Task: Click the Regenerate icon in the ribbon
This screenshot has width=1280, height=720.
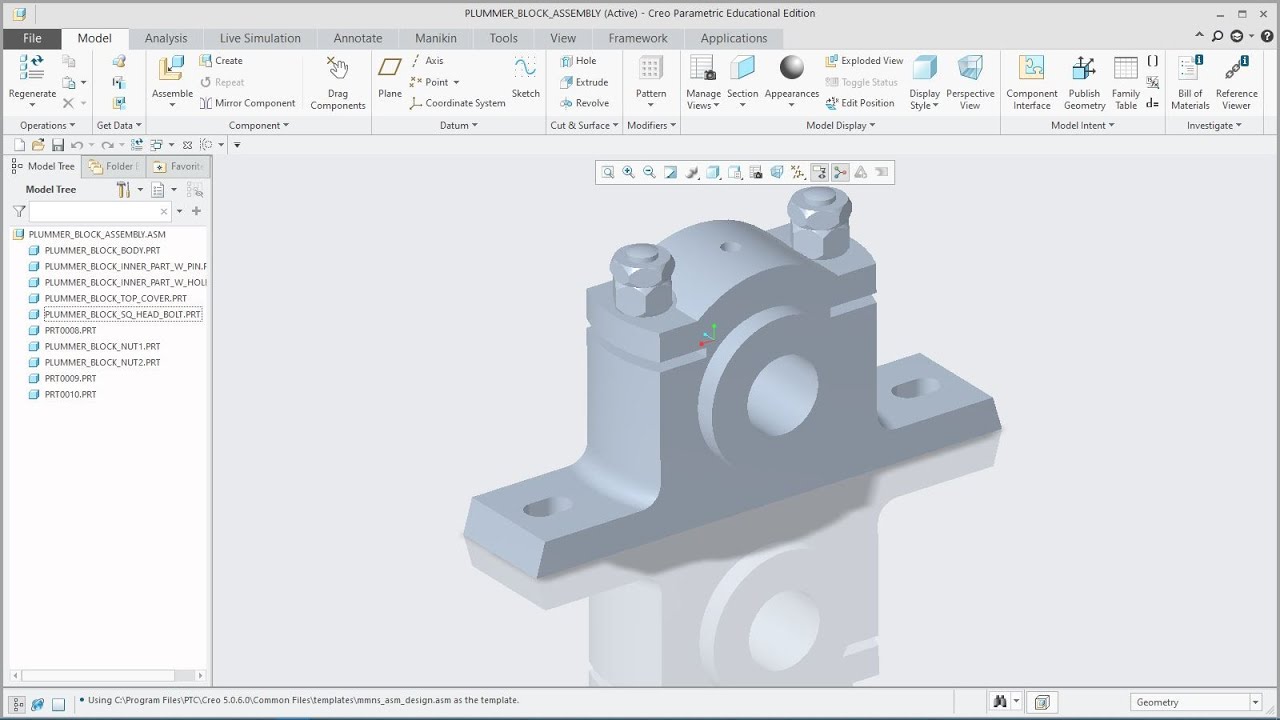Action: pyautogui.click(x=31, y=68)
